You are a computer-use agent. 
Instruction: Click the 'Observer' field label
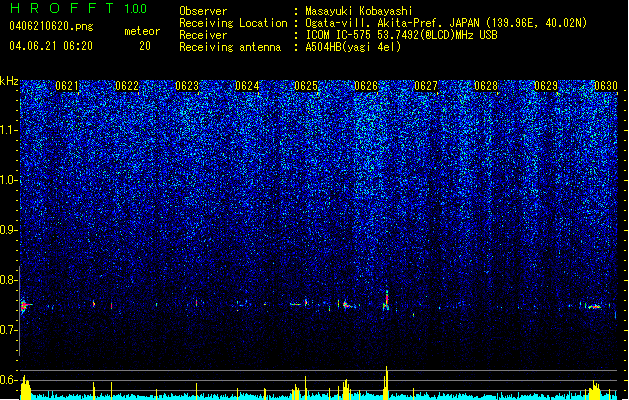(x=203, y=11)
